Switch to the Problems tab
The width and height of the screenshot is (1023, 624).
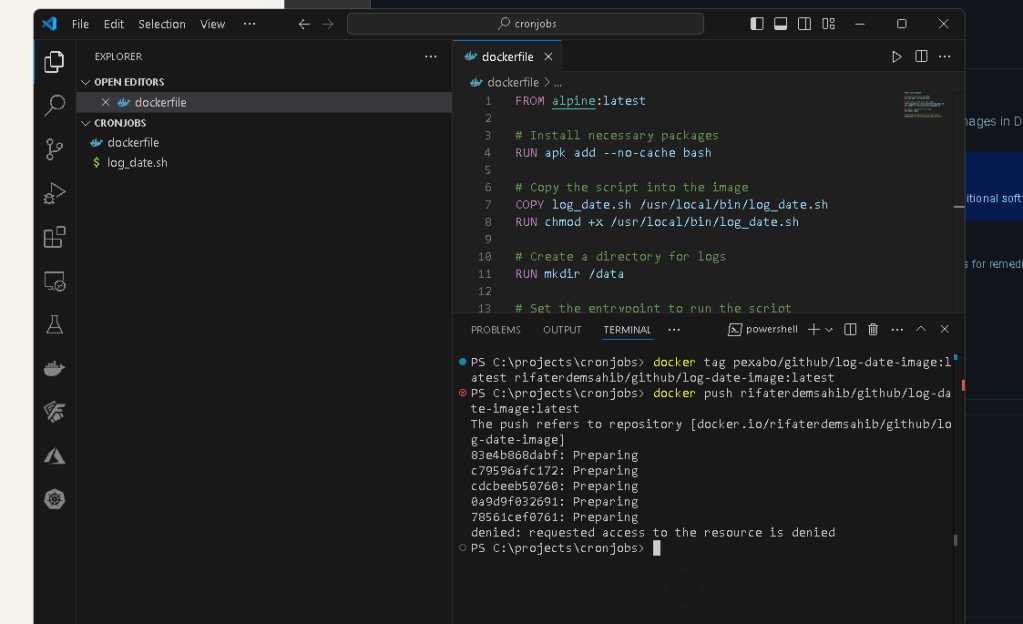496,330
